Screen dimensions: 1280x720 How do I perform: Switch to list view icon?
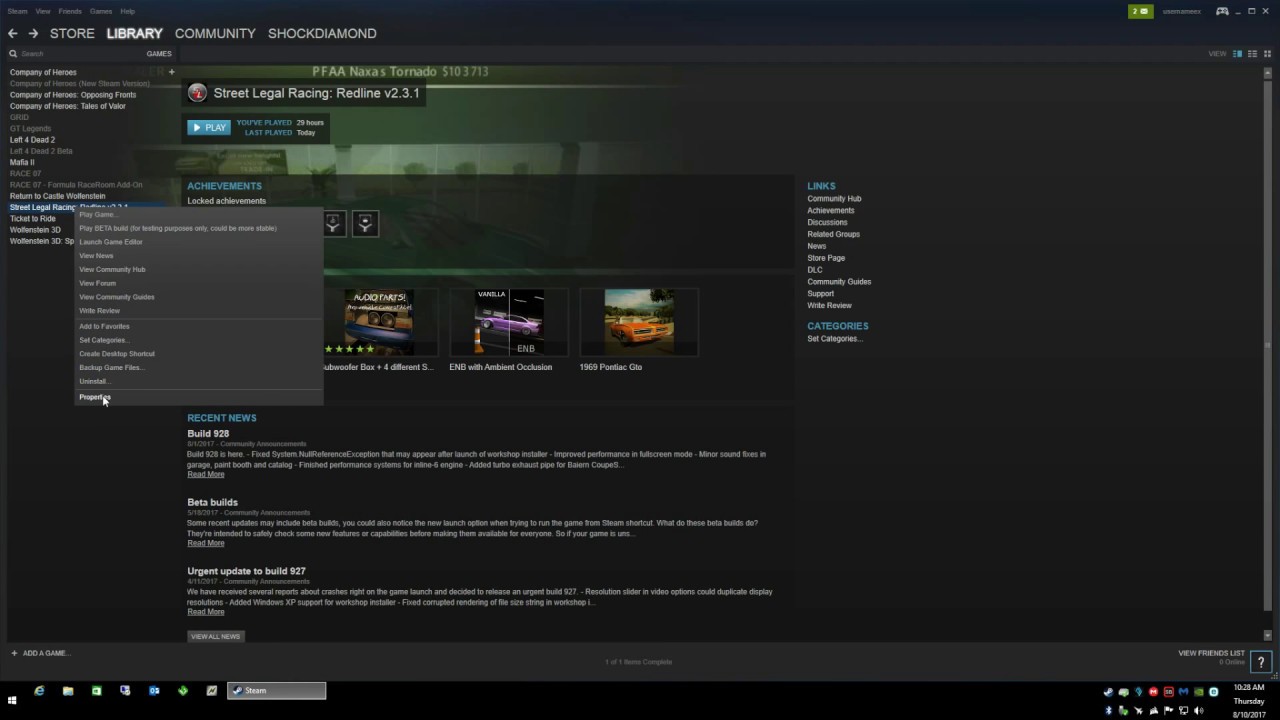point(1252,53)
